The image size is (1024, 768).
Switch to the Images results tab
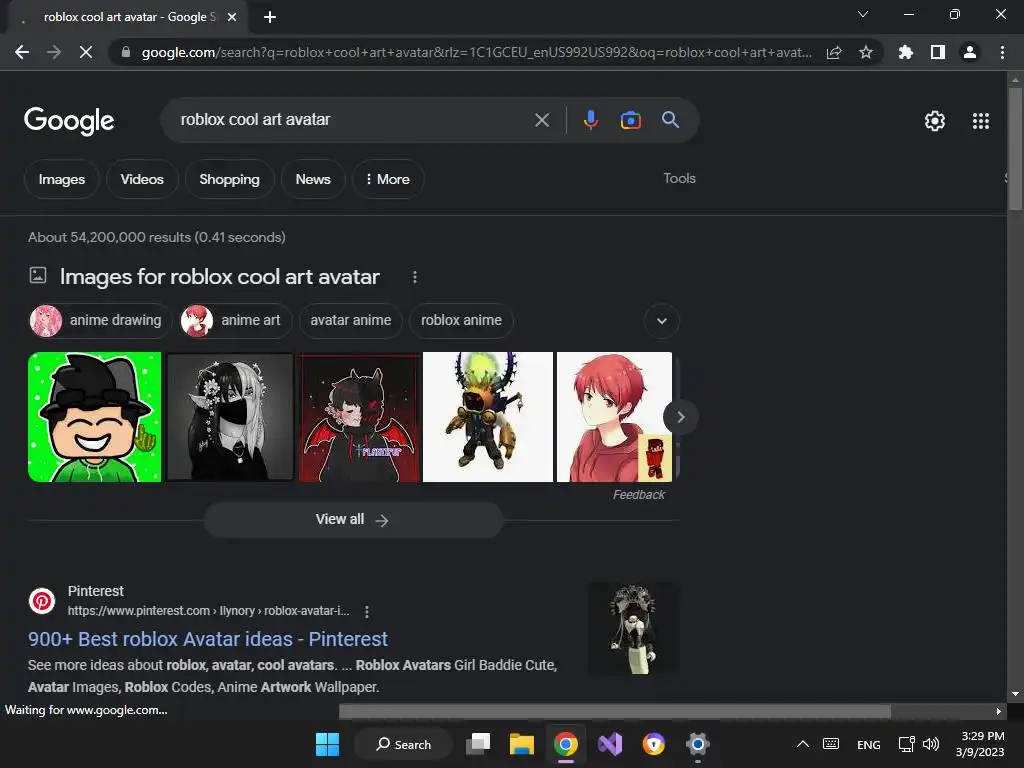pyautogui.click(x=61, y=179)
